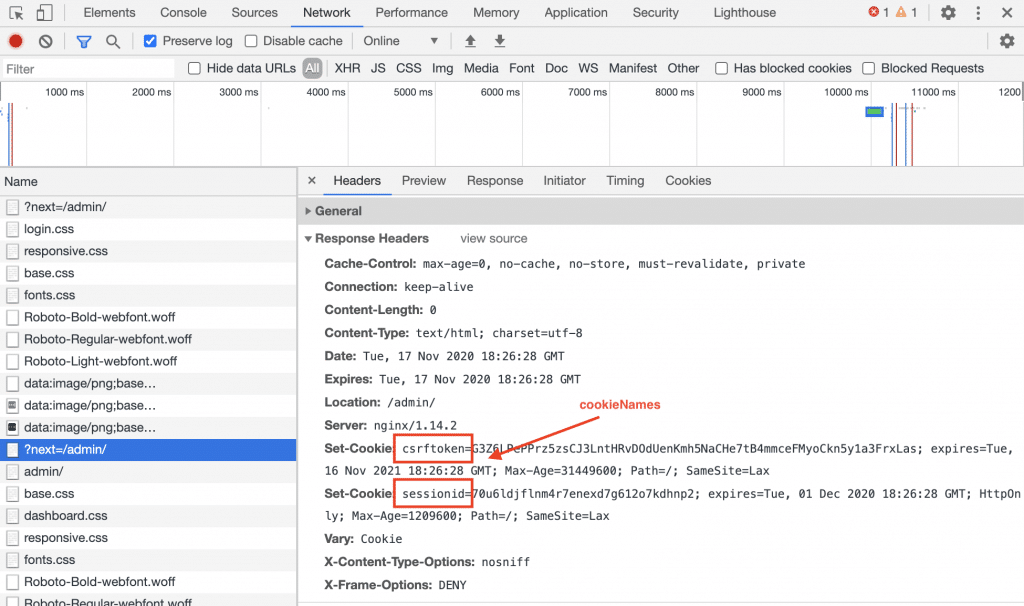Select the Initiator tab
This screenshot has height=606, width=1024.
(564, 181)
